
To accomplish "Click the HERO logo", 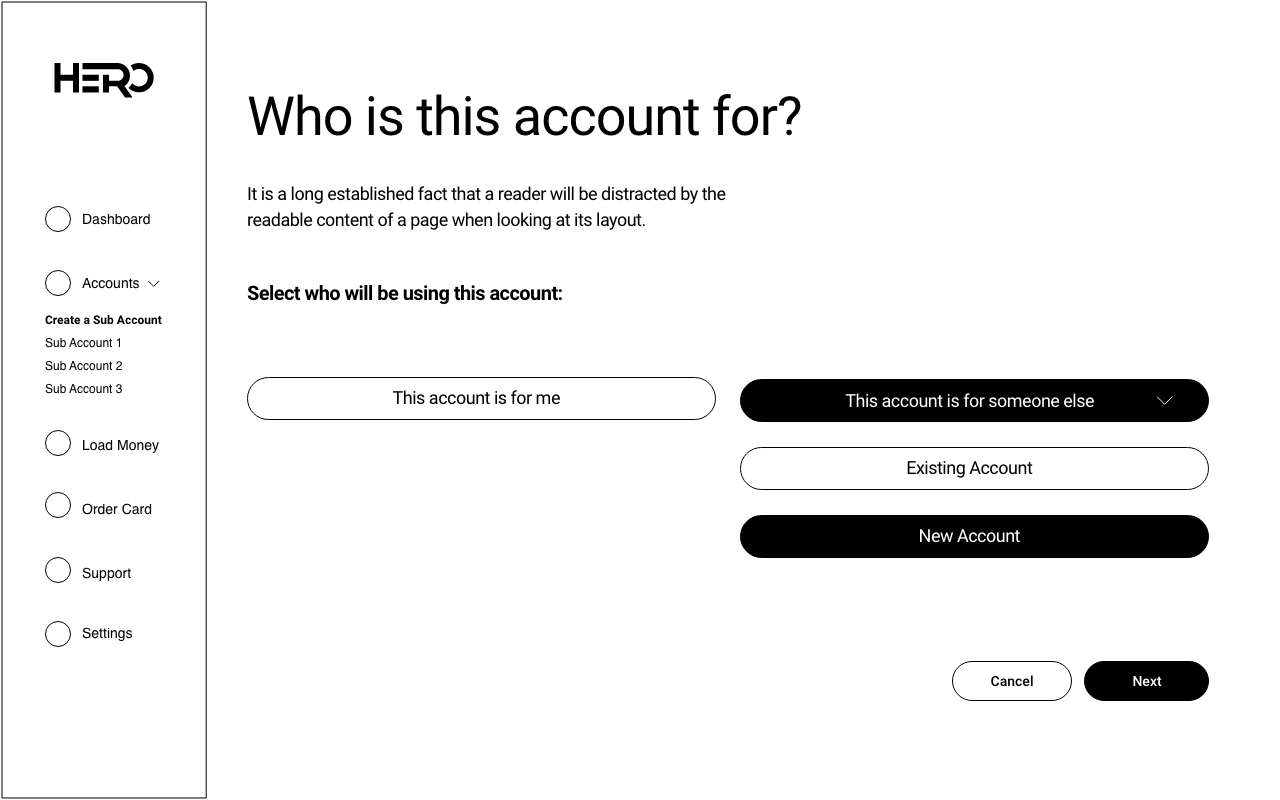I will coord(103,79).
